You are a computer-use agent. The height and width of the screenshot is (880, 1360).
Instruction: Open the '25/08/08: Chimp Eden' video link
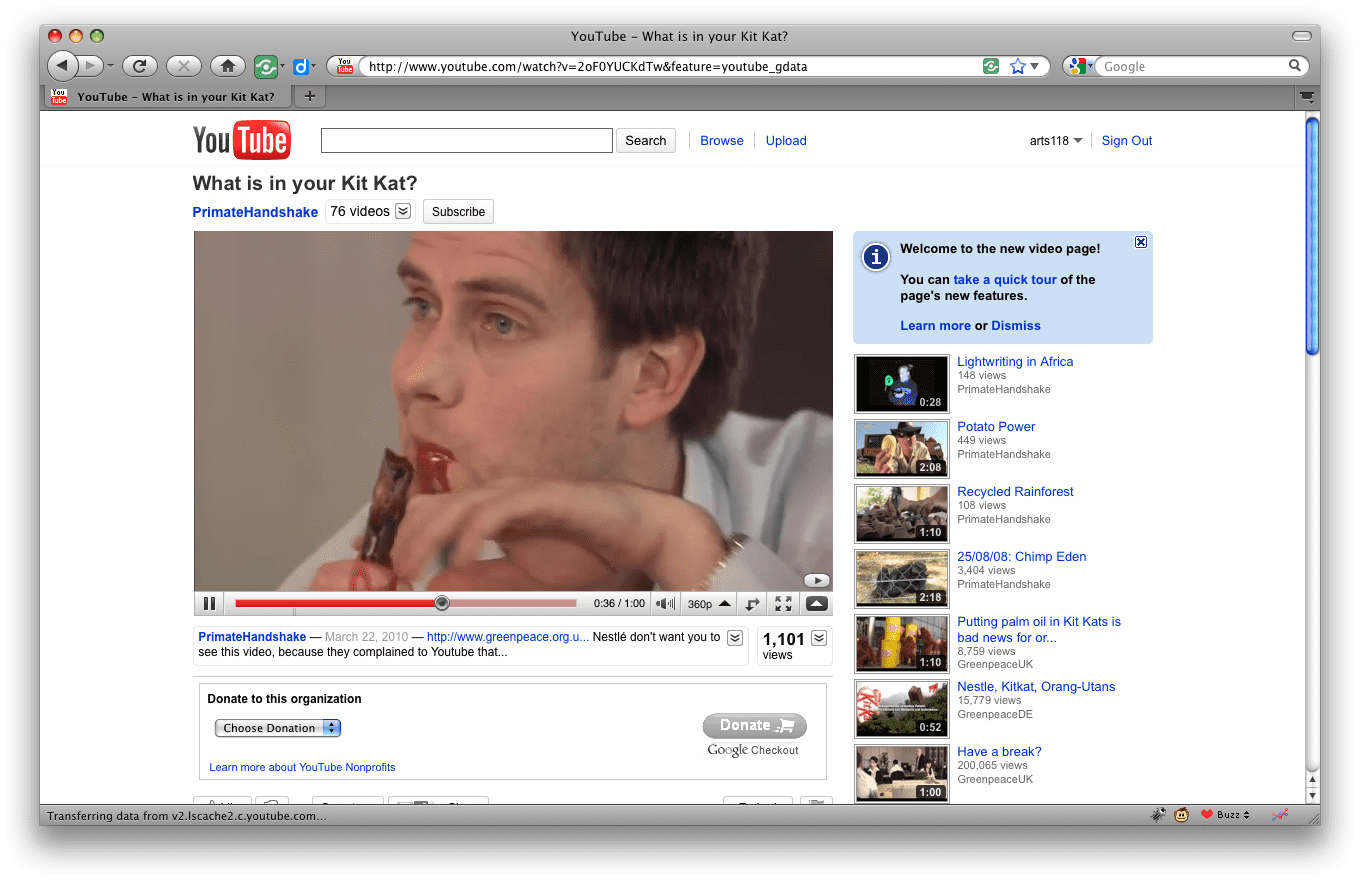tap(1021, 557)
